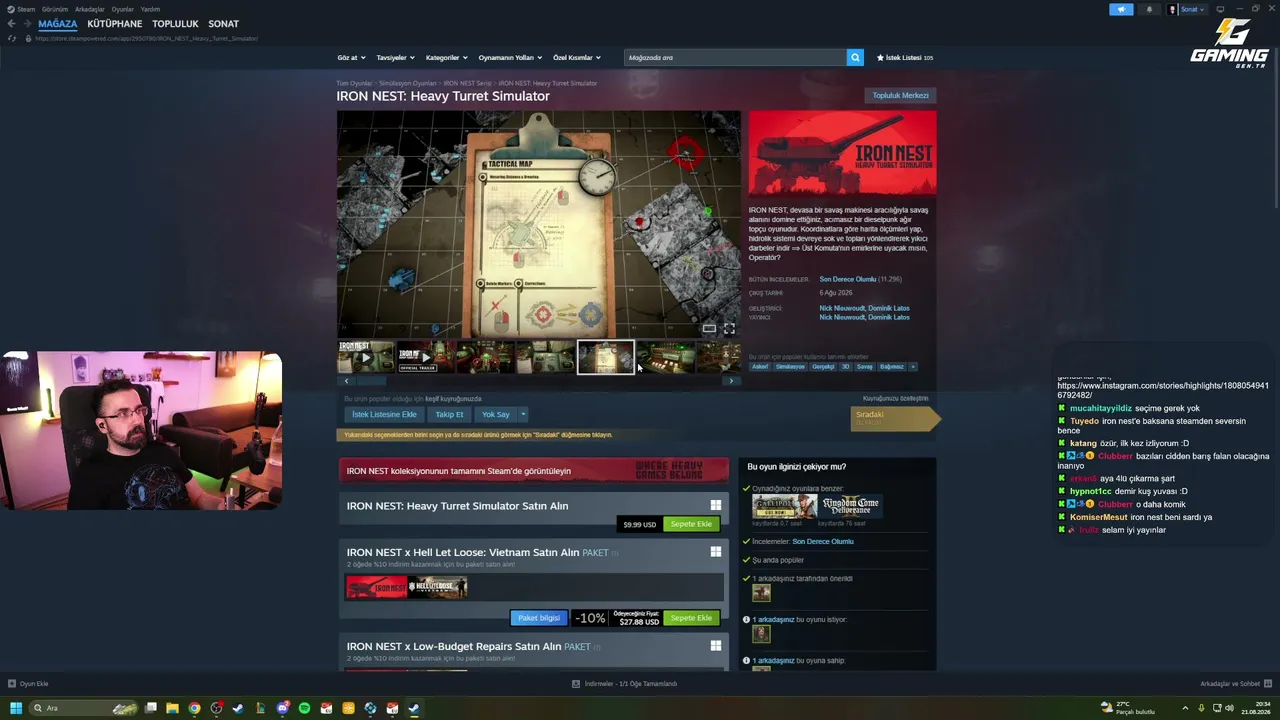Screen dimensions: 1280x720
Task: Click the media strip scrollbar handle
Action: coord(372,381)
